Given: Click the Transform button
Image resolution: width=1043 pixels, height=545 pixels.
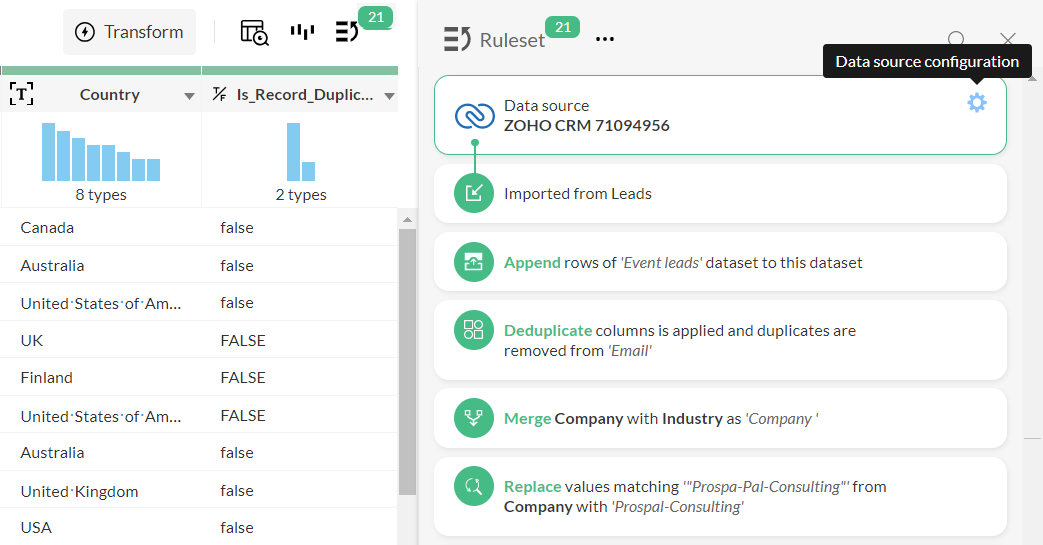Looking at the screenshot, I should [129, 32].
